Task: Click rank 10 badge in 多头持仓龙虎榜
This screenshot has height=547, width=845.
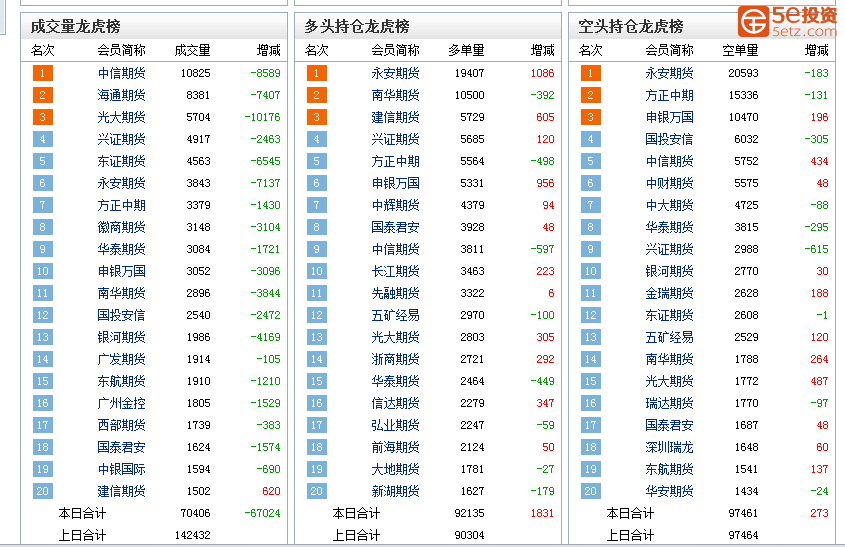Action: click(316, 271)
